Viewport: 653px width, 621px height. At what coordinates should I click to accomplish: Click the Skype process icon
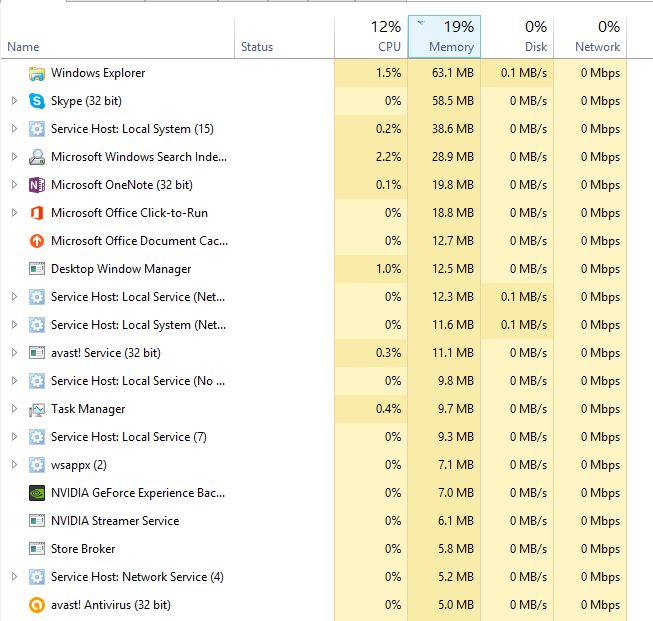tap(37, 101)
